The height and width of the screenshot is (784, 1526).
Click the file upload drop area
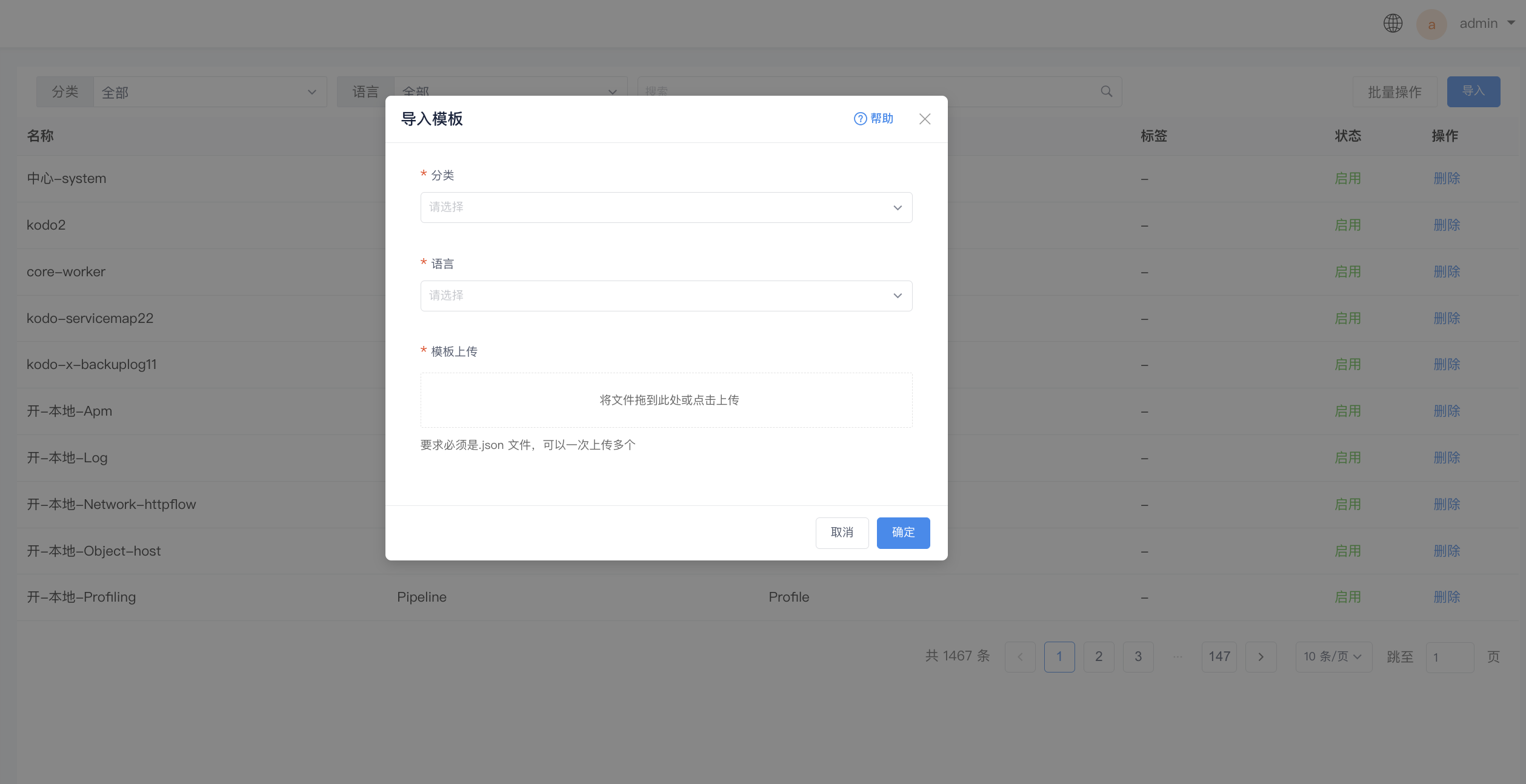pyautogui.click(x=666, y=400)
